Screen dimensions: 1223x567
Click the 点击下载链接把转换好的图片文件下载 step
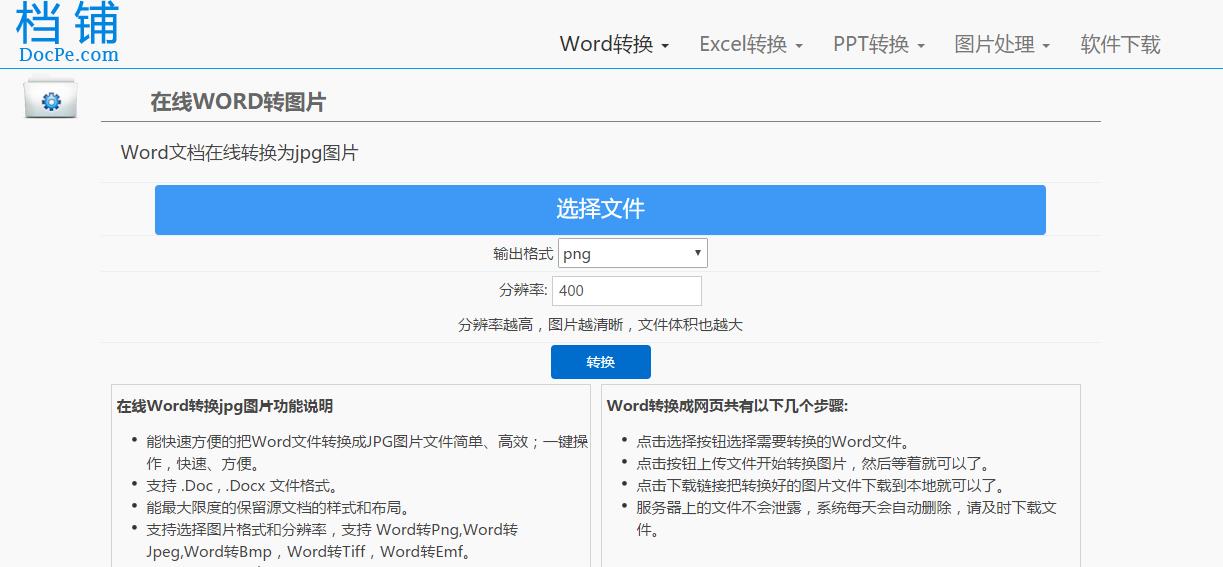pyautogui.click(x=821, y=485)
